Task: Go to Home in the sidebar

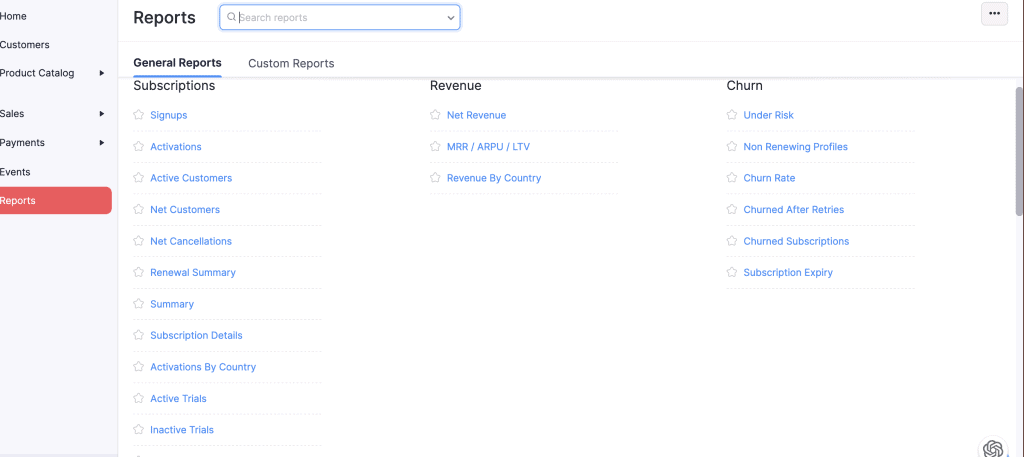Action: 13,16
